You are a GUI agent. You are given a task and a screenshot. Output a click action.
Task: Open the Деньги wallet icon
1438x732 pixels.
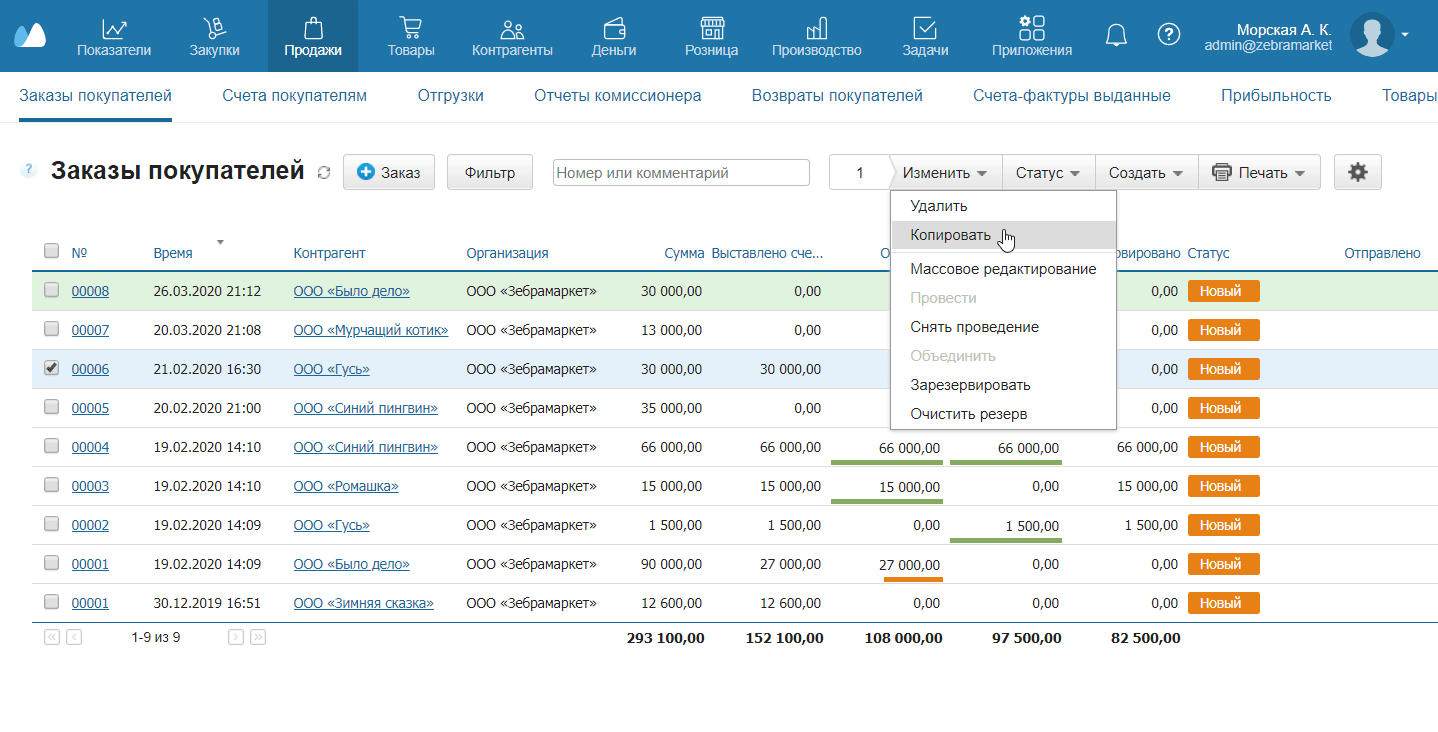[614, 28]
